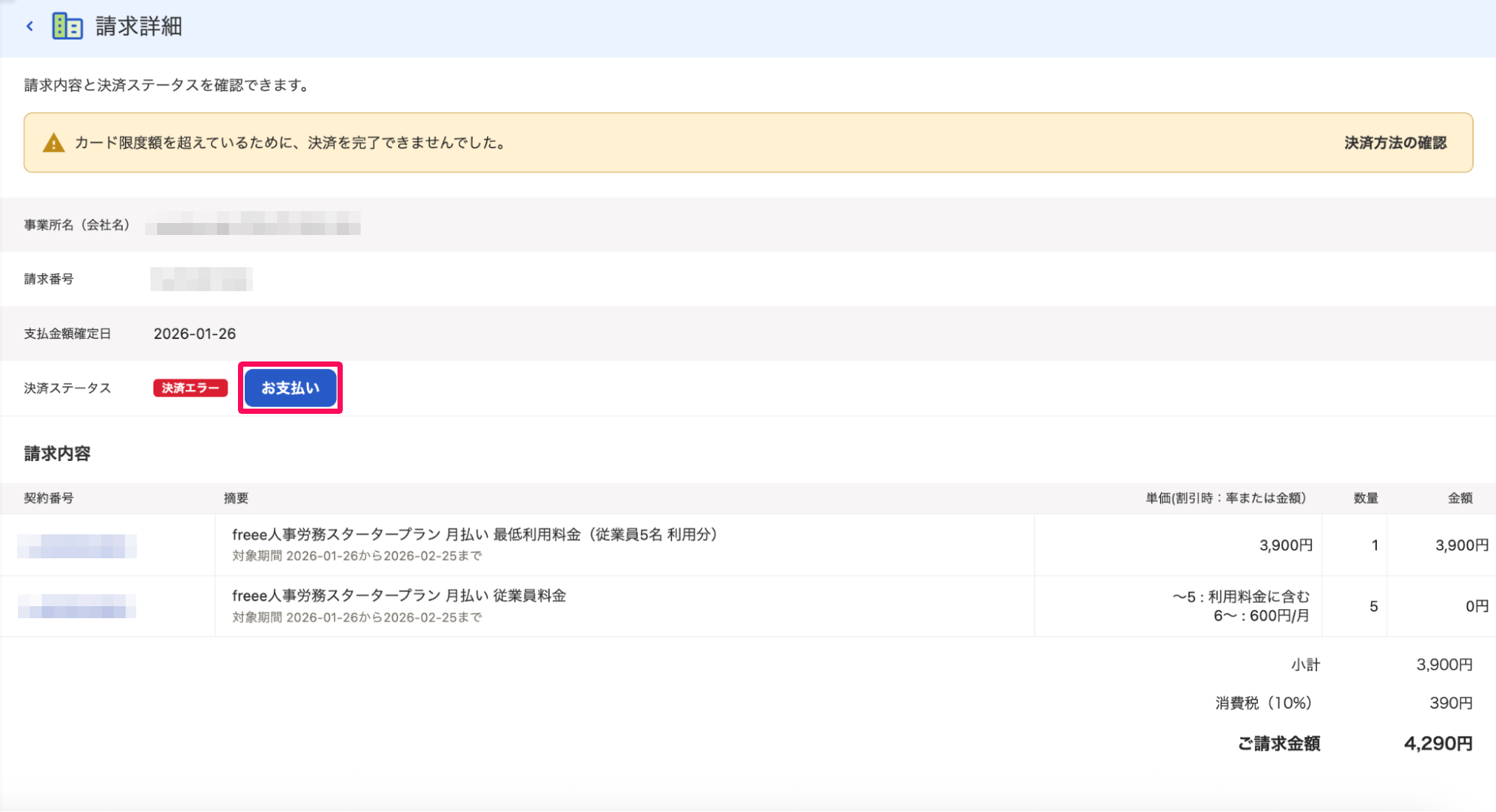Viewport: 1496px width, 812px height.
Task: Click the first row's 対象期間 2026-01-26 date range
Action: [x=357, y=556]
